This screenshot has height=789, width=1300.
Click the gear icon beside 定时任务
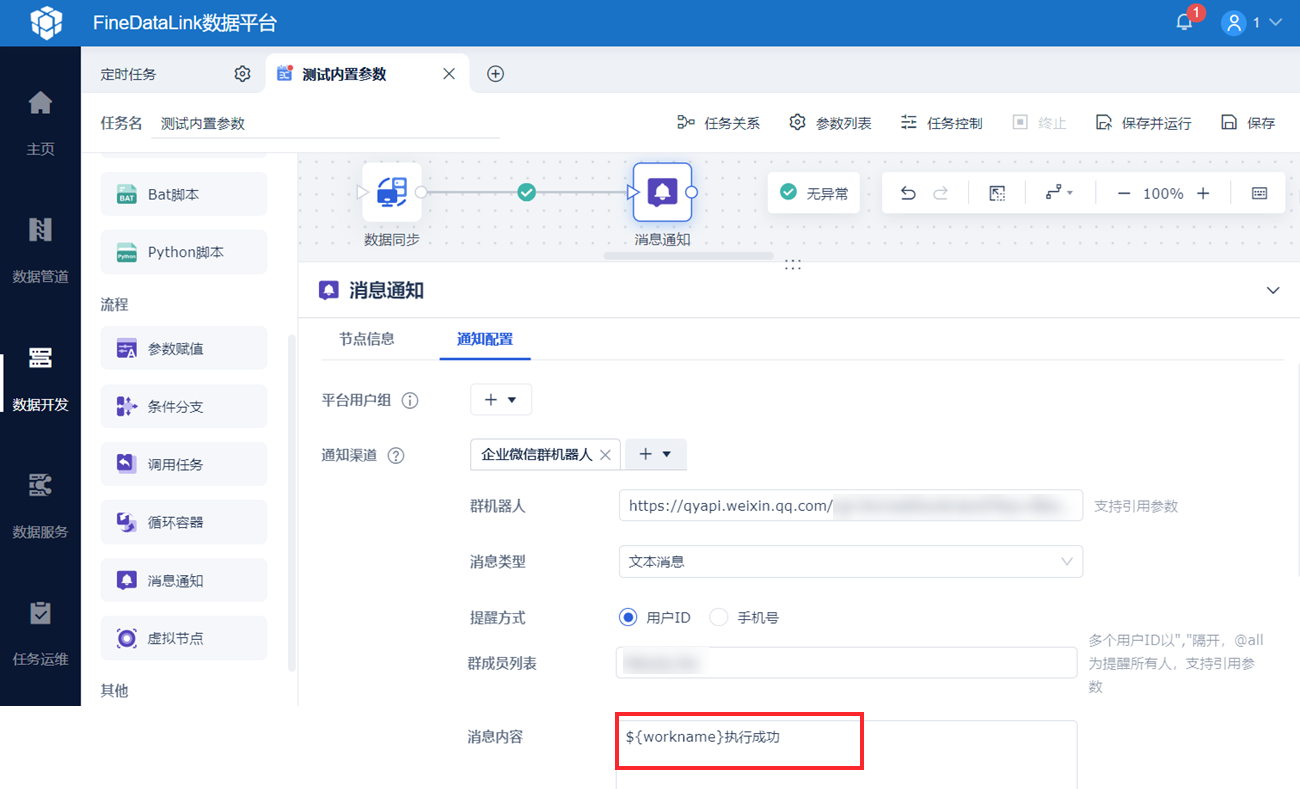242,74
